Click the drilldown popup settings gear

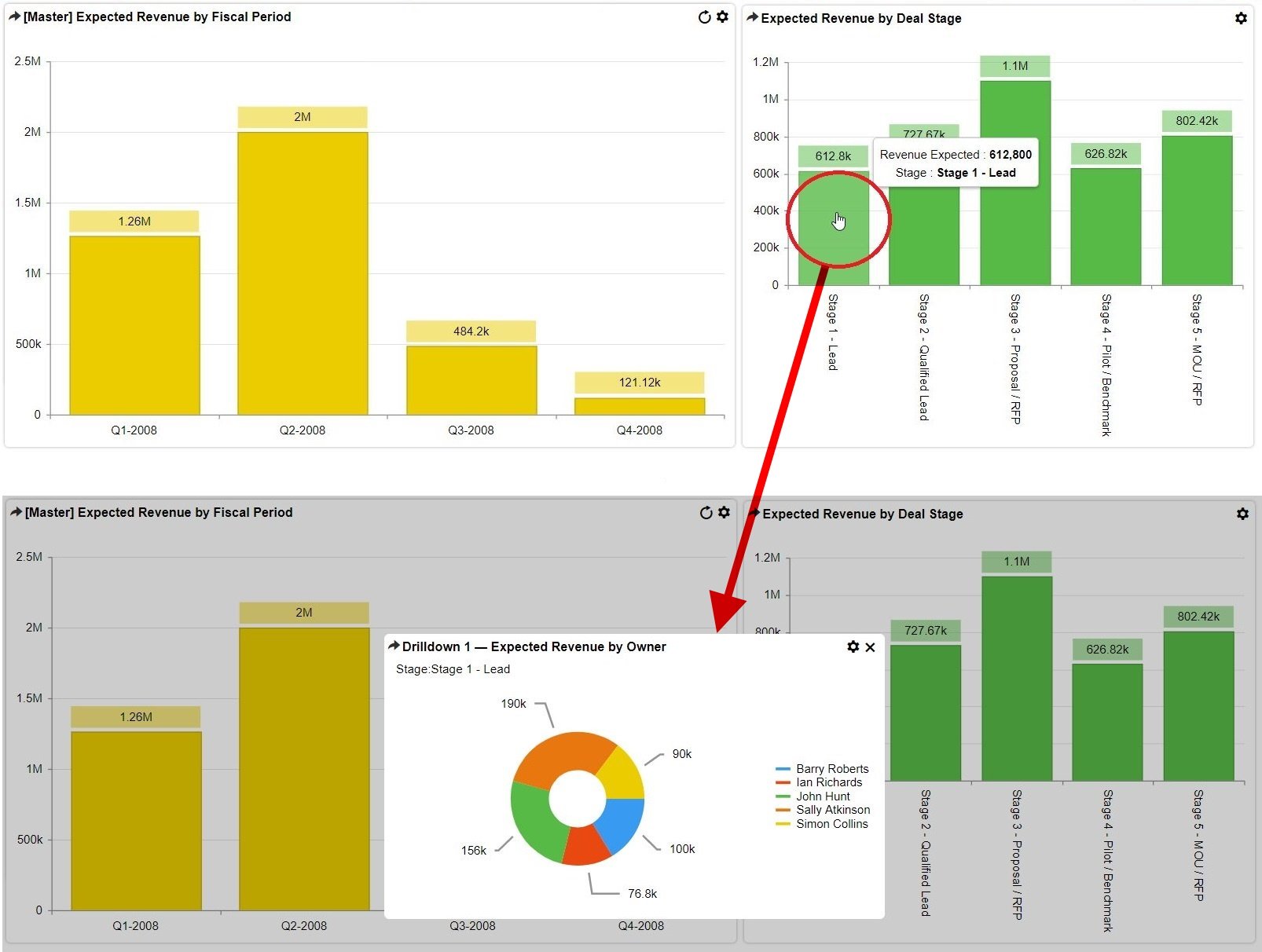(x=853, y=646)
